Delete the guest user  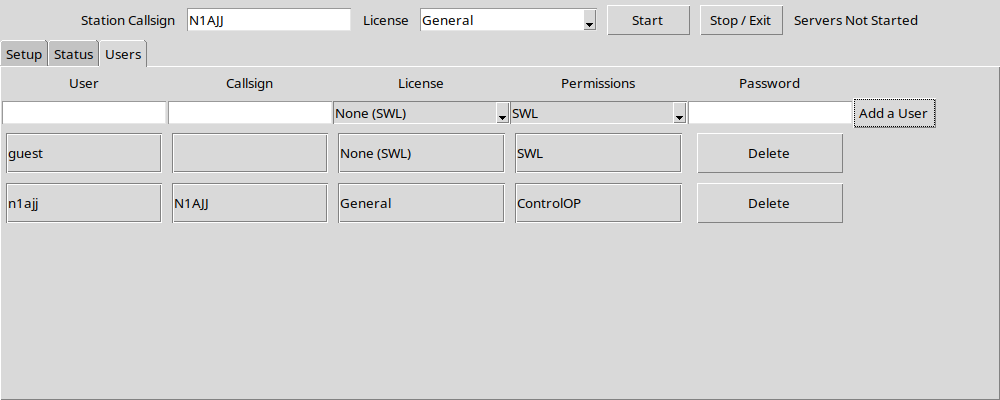click(769, 153)
